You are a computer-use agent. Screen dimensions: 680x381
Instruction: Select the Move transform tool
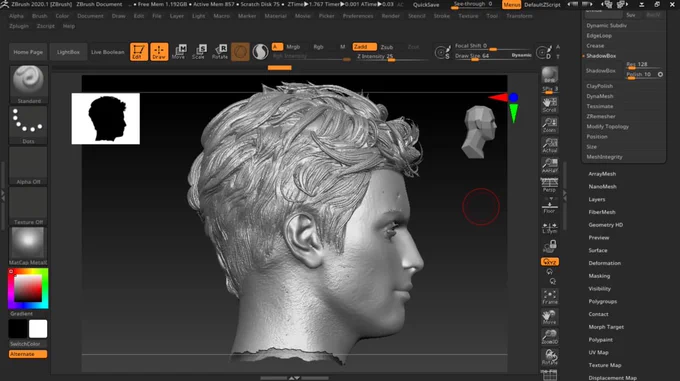pyautogui.click(x=179, y=52)
